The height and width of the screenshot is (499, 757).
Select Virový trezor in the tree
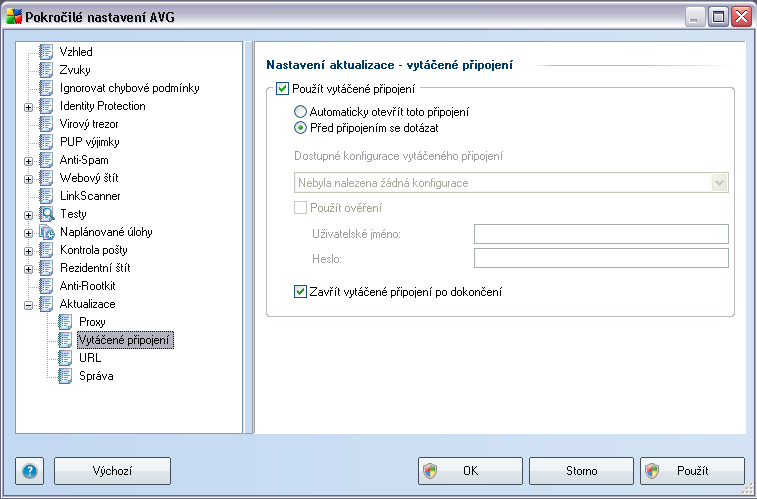(89, 124)
